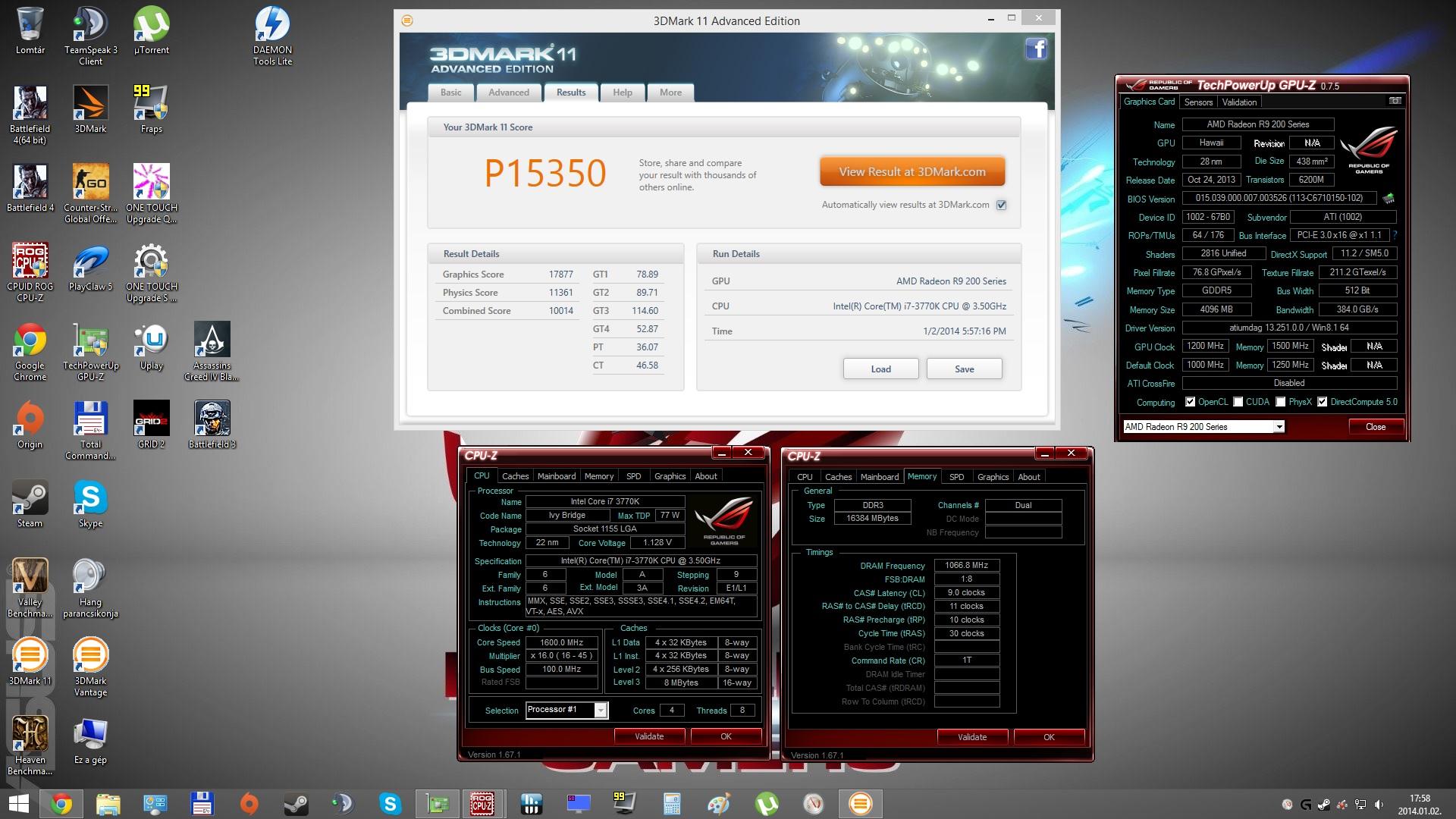Image resolution: width=1456 pixels, height=819 pixels.
Task: Click the Bus Interface question mark icon
Action: [x=1395, y=235]
